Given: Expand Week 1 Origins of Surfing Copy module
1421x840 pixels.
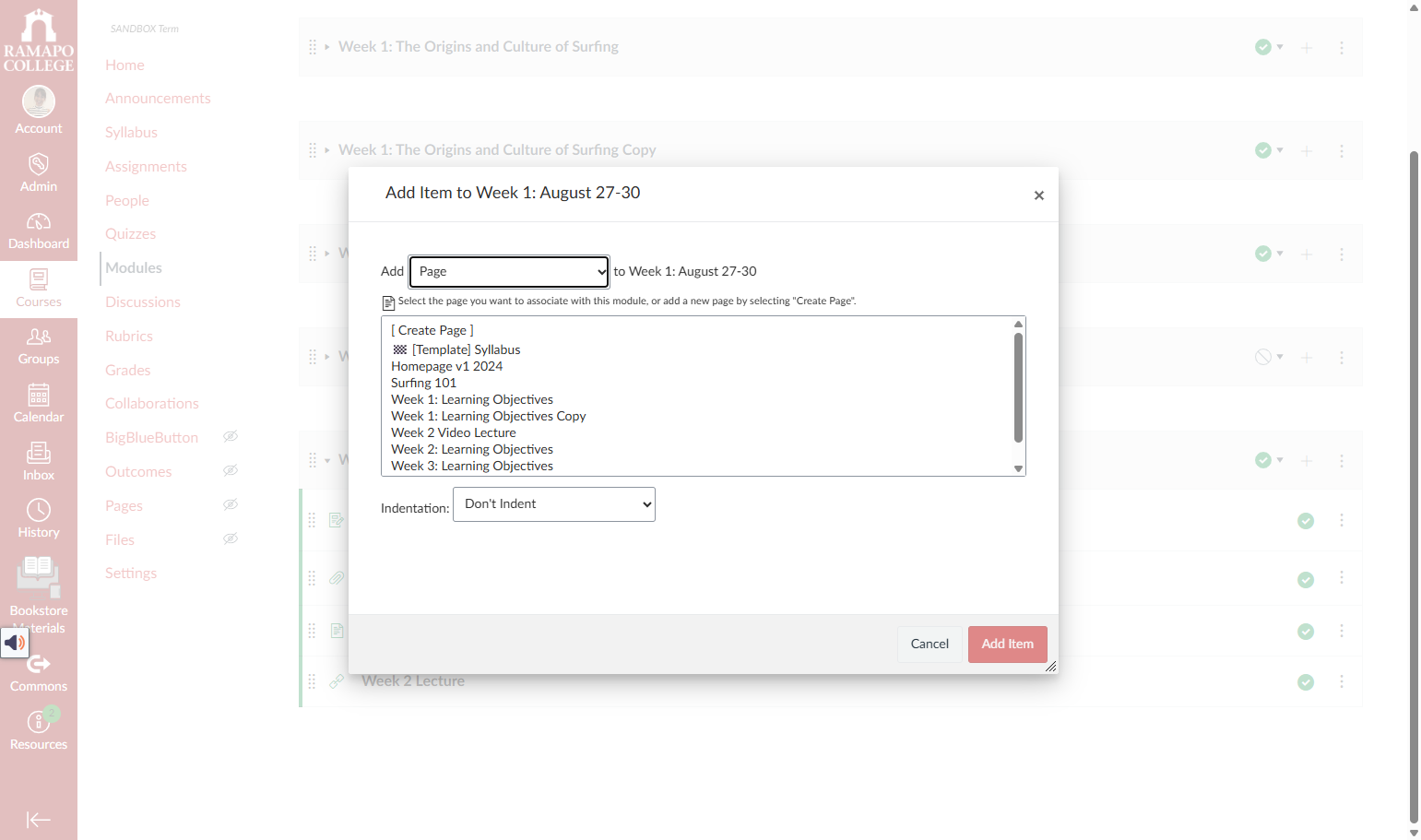Looking at the screenshot, I should pos(326,150).
